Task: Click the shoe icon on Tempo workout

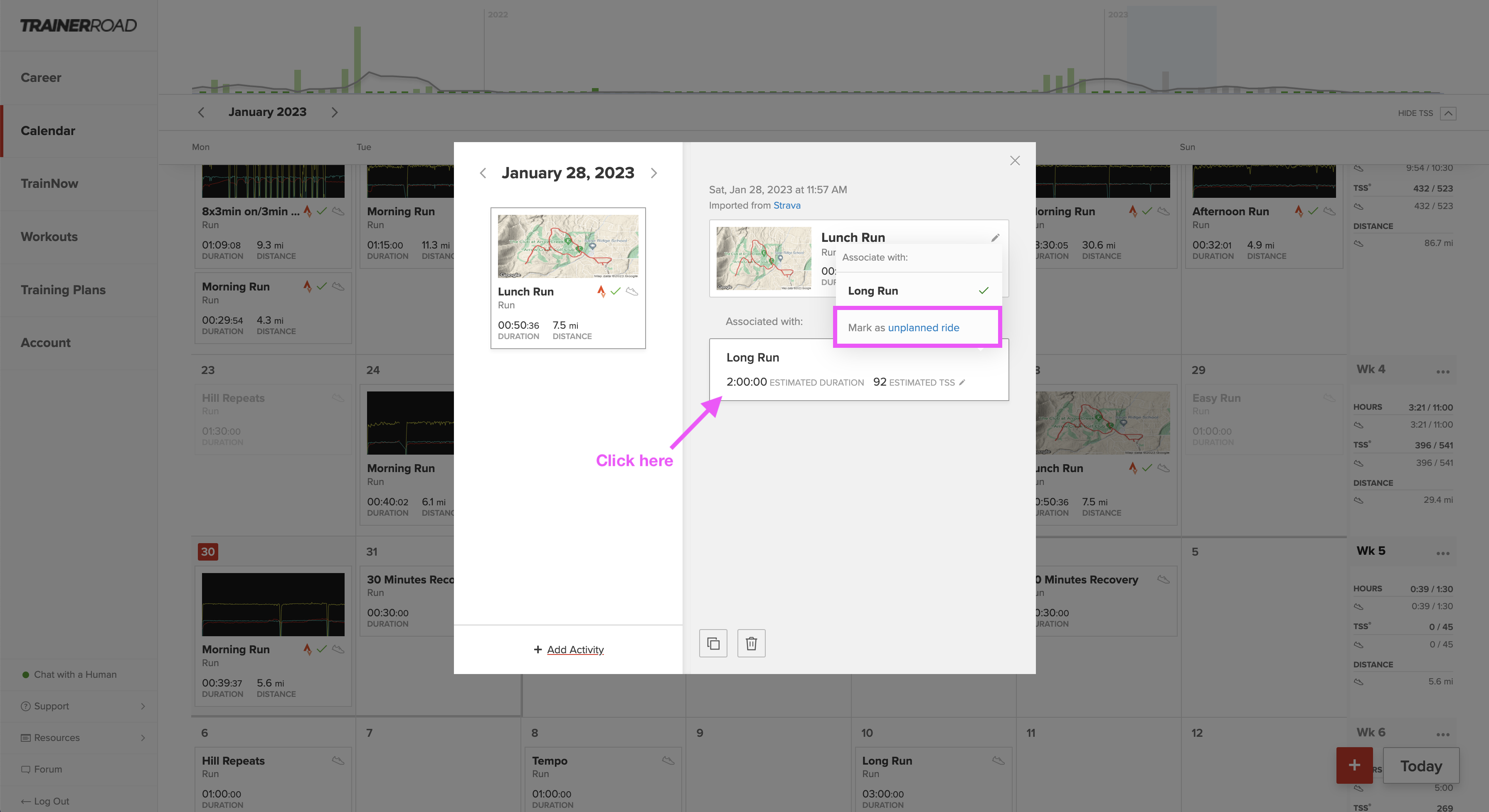Action: pos(668,760)
